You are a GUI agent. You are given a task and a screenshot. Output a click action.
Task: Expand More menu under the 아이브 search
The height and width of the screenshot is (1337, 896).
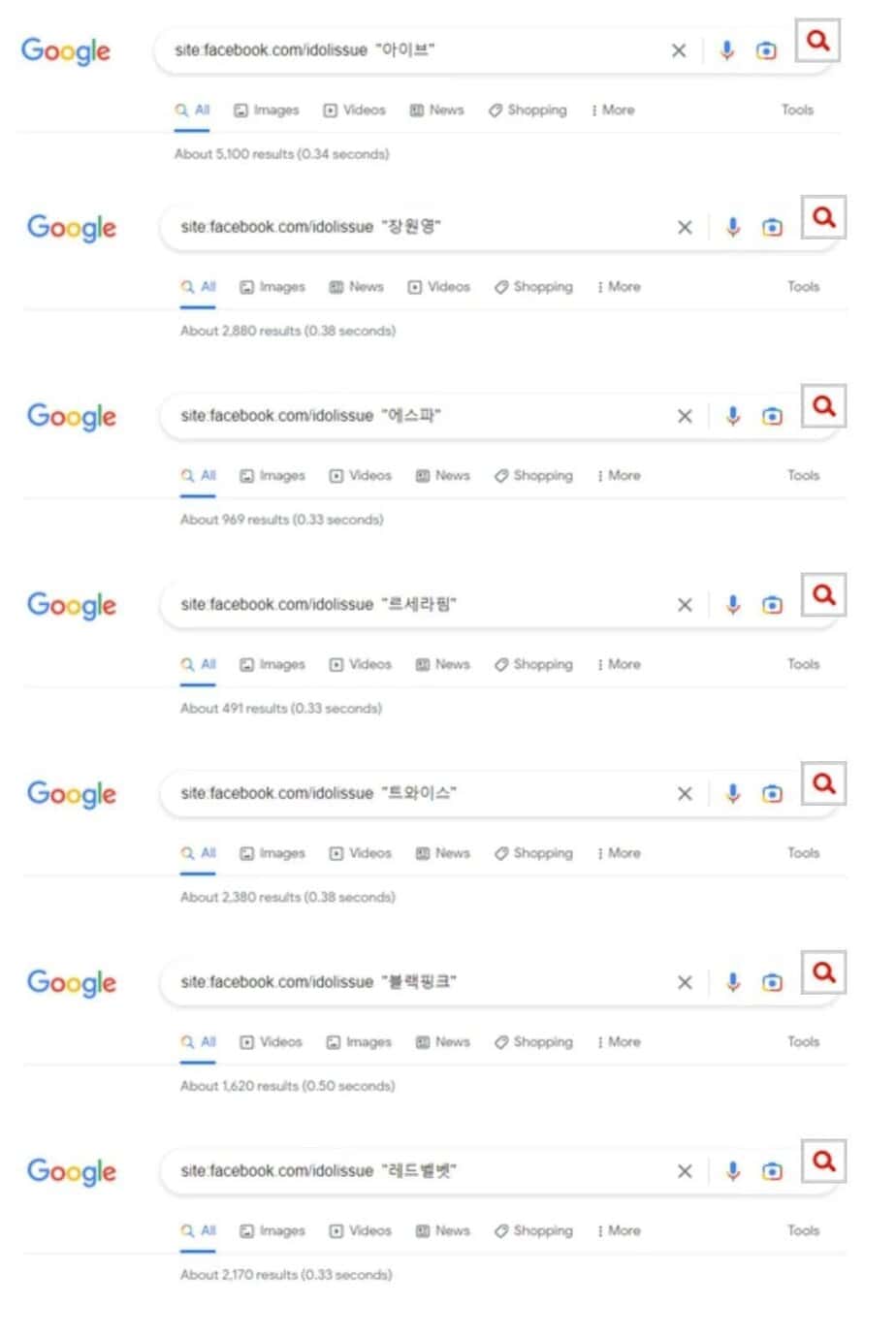tap(613, 111)
